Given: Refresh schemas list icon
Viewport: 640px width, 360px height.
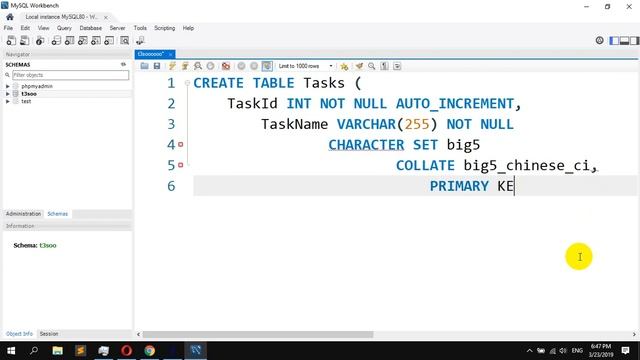Looking at the screenshot, I should 123,64.
